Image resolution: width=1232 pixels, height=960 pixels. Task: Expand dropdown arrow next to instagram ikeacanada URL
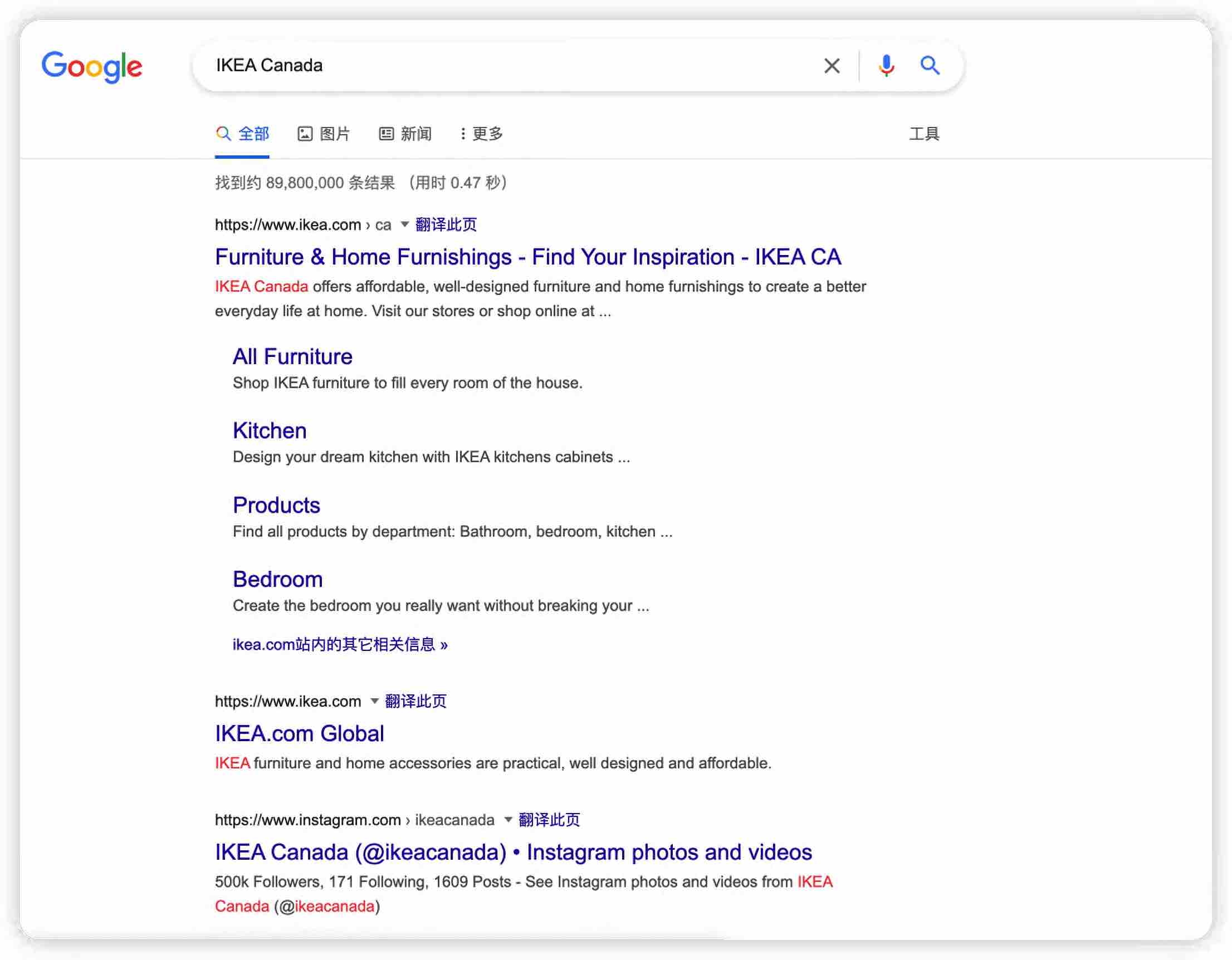click(508, 820)
